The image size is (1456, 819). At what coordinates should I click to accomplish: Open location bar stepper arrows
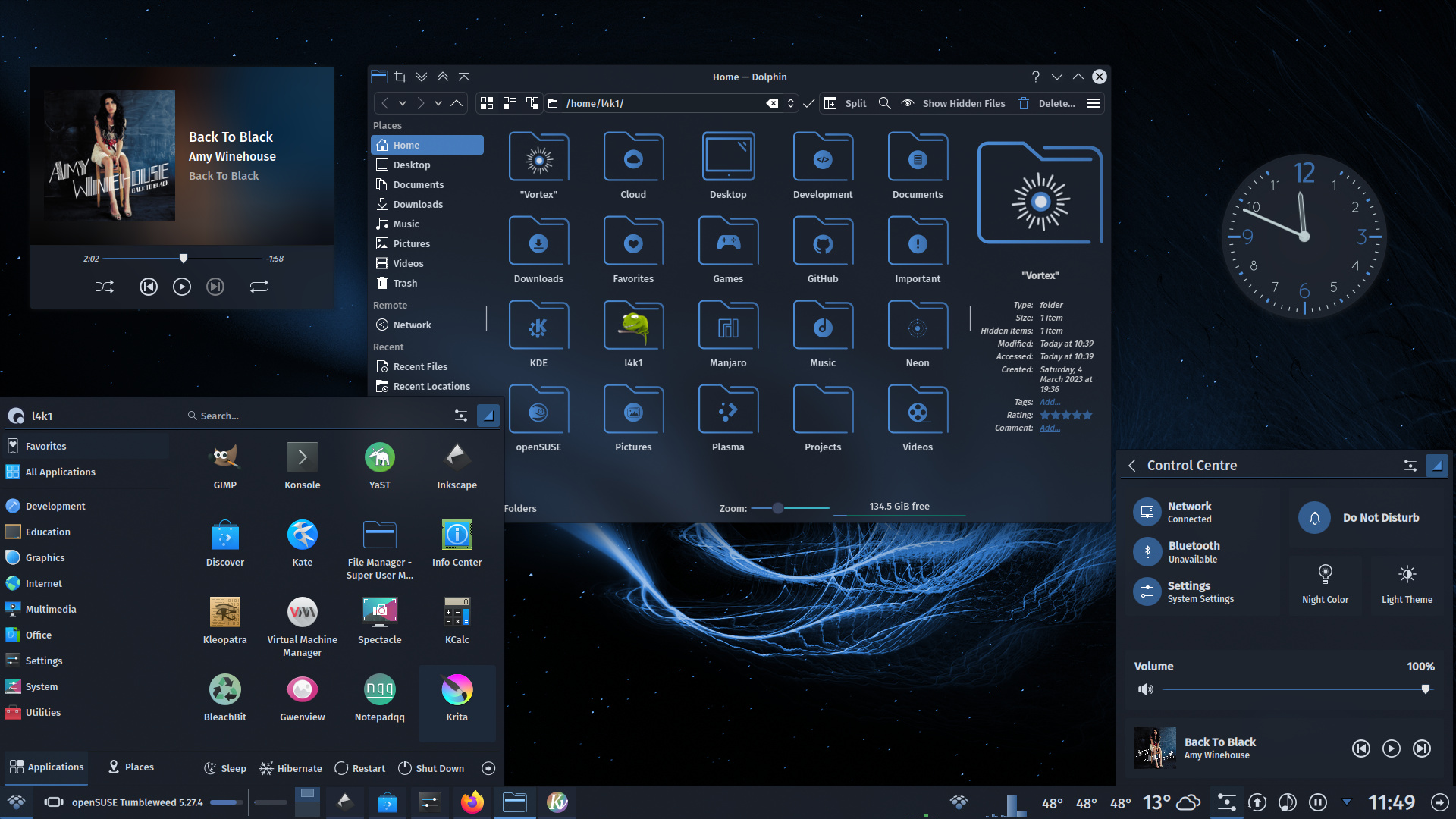[791, 103]
